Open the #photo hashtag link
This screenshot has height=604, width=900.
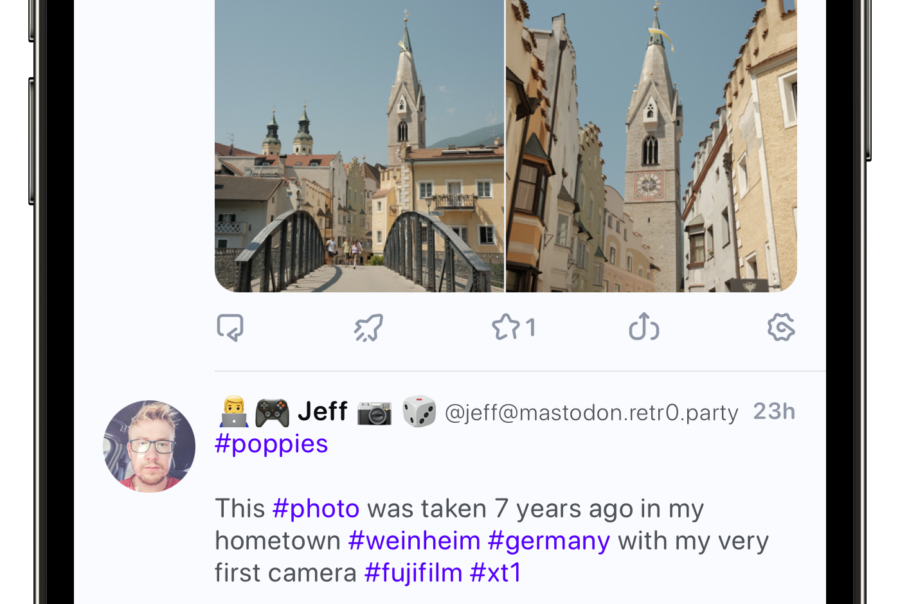pos(316,509)
